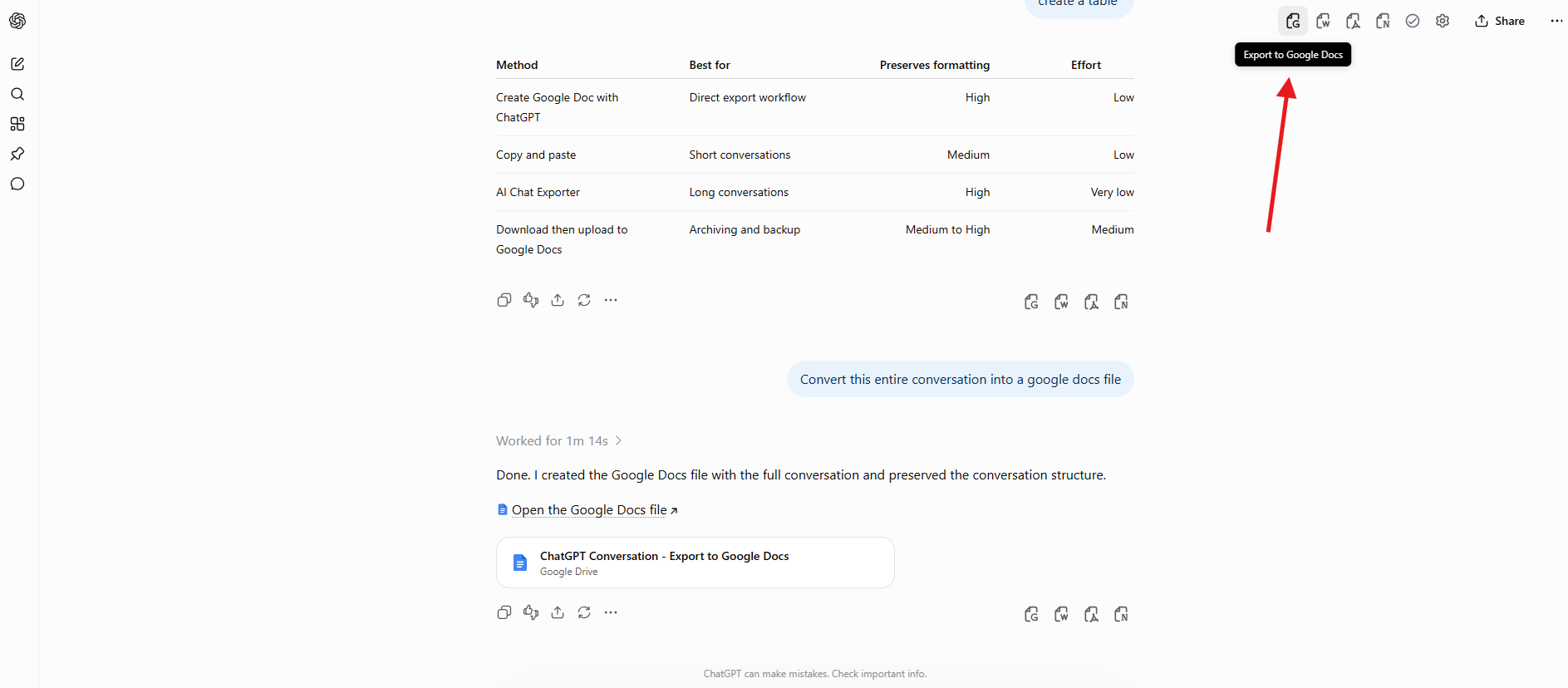Click the Share button in top bar
This screenshot has height=688, width=1568.
1500,21
